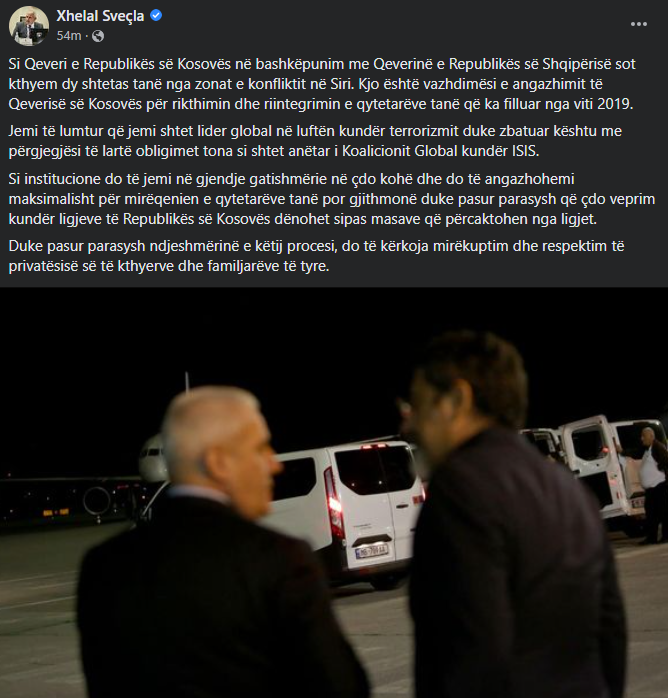Open the 54m timestamp link
This screenshot has width=668, height=698.
(x=69, y=36)
